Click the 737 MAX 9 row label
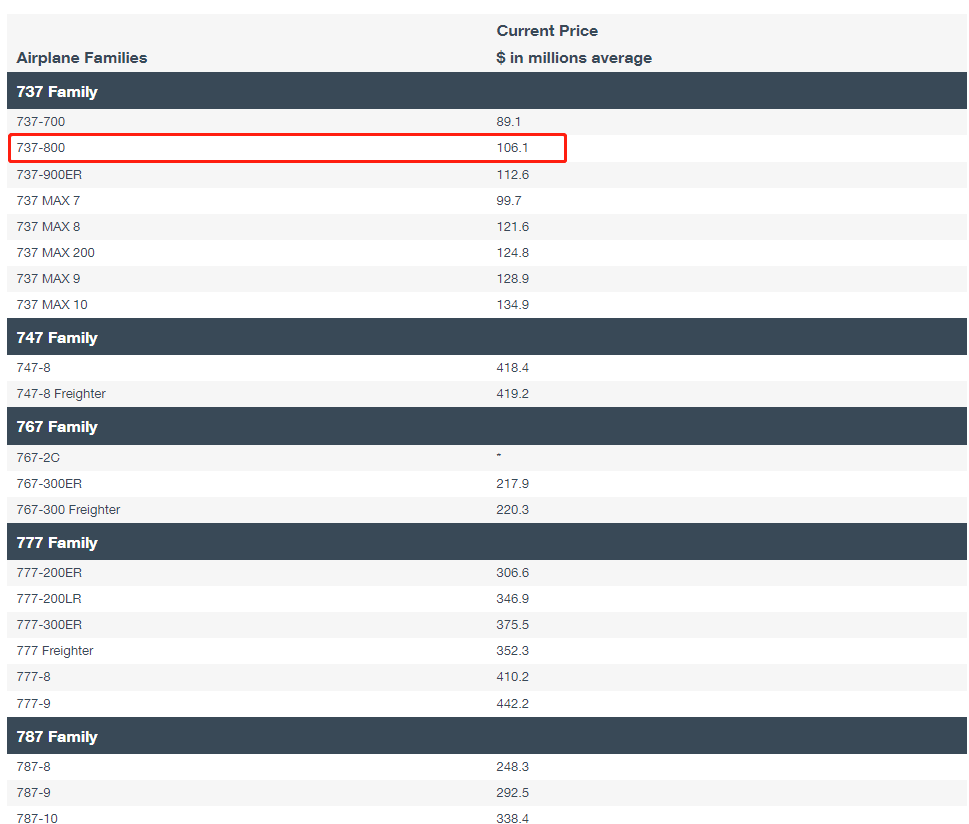The width and height of the screenshot is (969, 824). click(48, 279)
